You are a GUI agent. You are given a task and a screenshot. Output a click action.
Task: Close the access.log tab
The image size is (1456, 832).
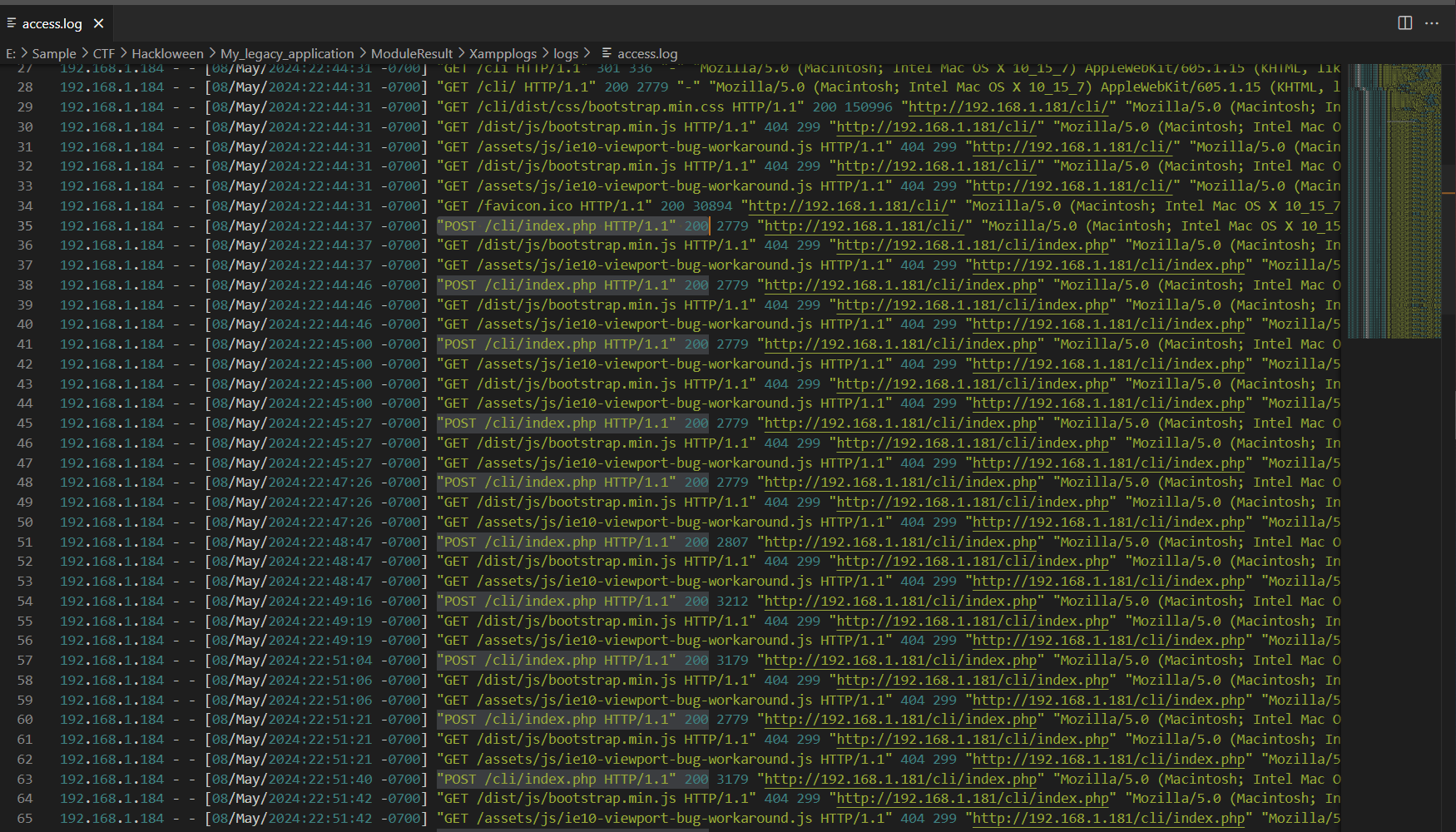[x=98, y=23]
